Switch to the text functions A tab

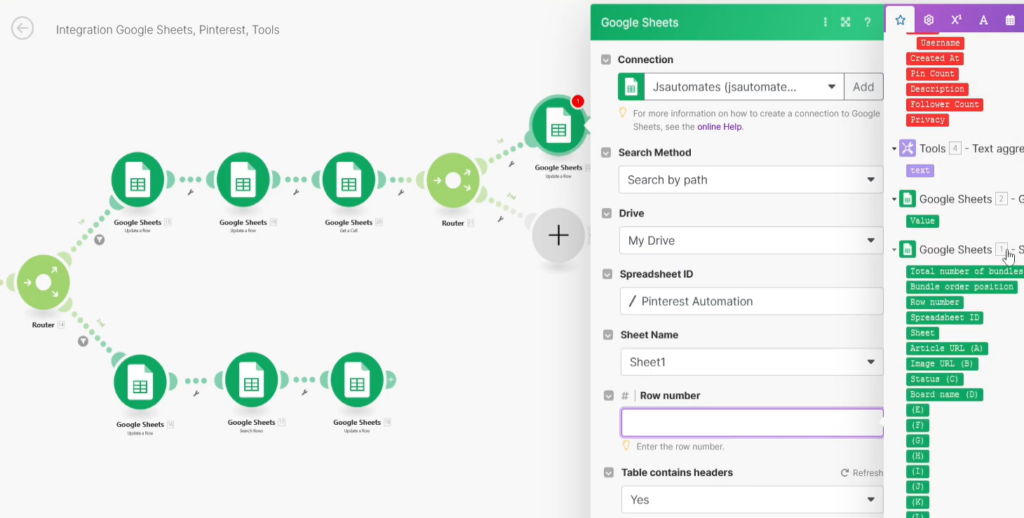tap(984, 20)
